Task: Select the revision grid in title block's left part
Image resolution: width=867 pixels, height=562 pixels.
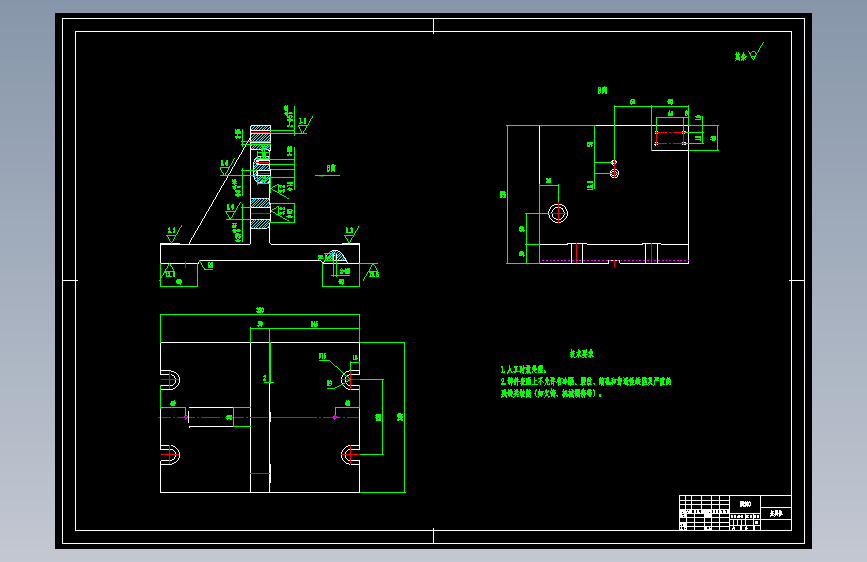Action: click(x=704, y=513)
